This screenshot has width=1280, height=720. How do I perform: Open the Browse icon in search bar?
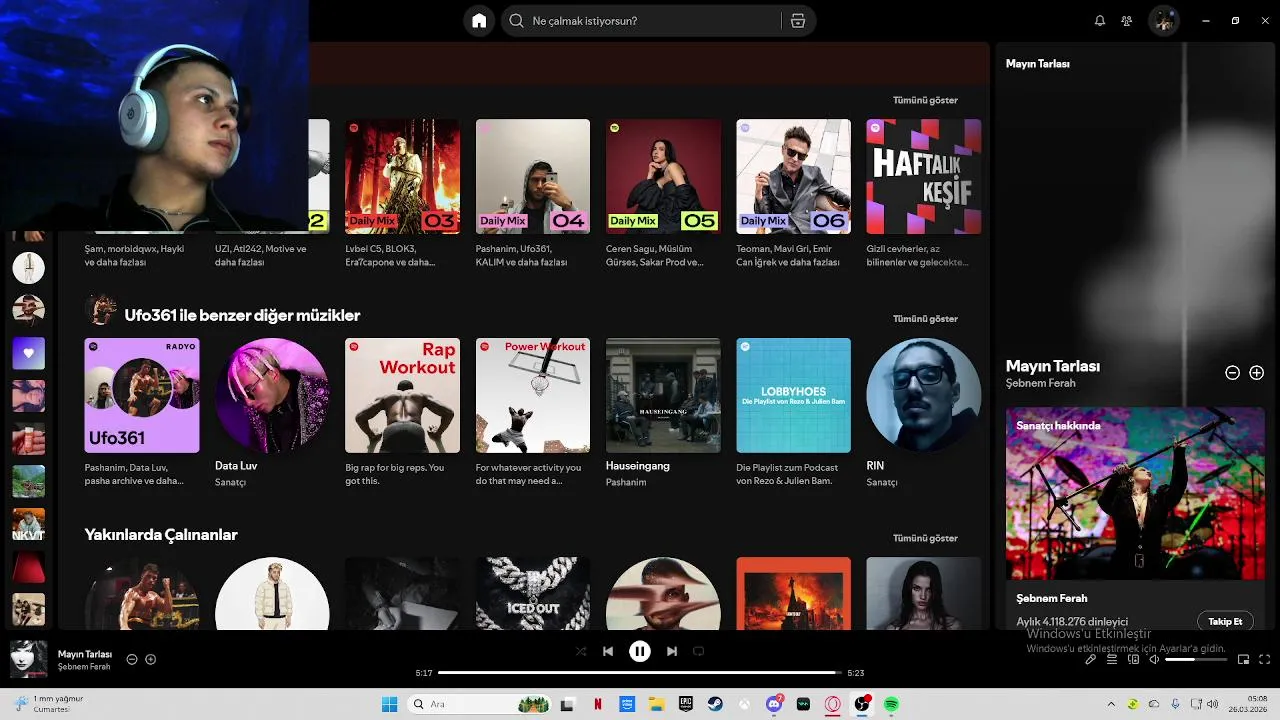click(x=797, y=21)
